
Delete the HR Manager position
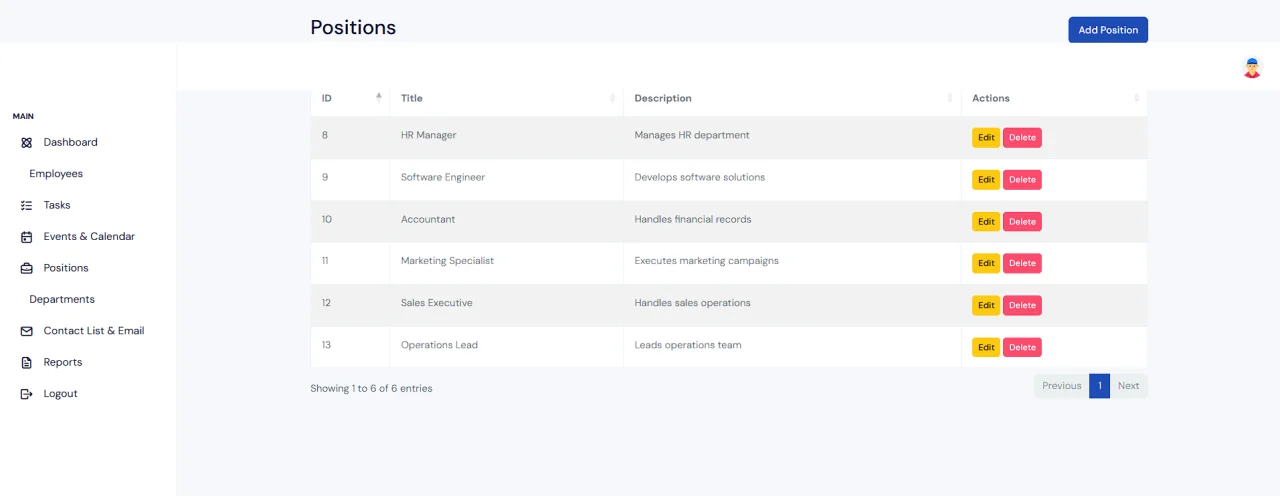[x=1022, y=138]
